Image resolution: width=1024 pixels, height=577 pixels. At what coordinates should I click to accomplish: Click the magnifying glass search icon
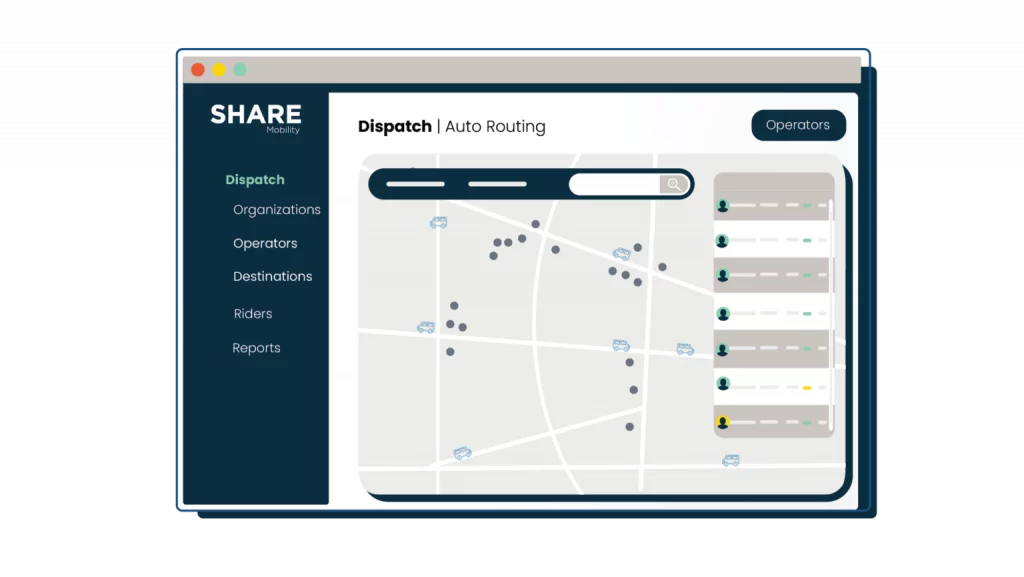[x=675, y=184]
